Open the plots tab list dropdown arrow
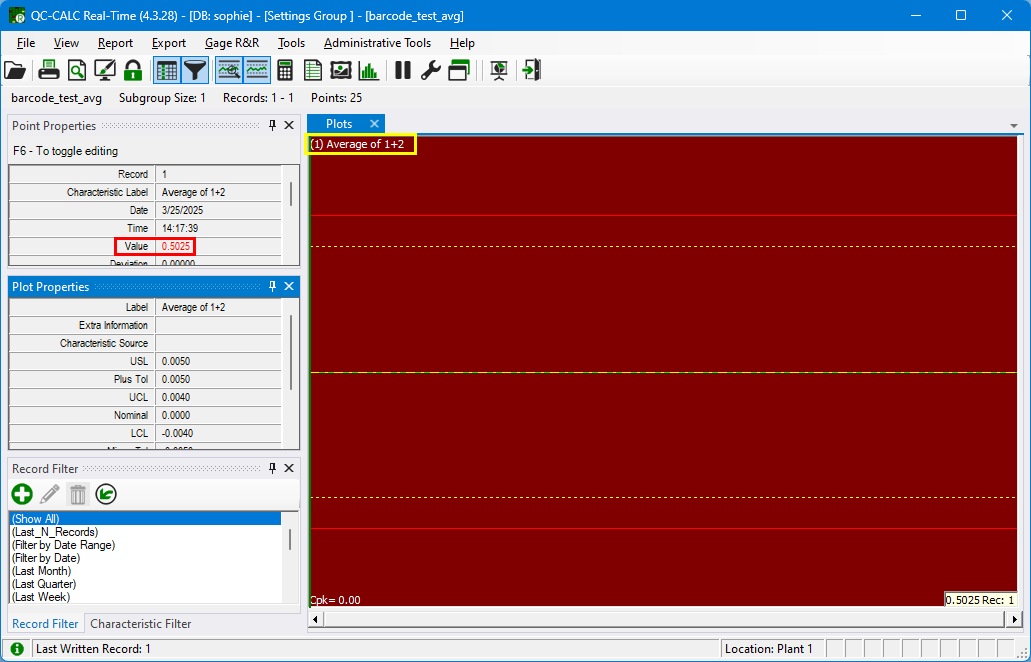 tap(1014, 126)
